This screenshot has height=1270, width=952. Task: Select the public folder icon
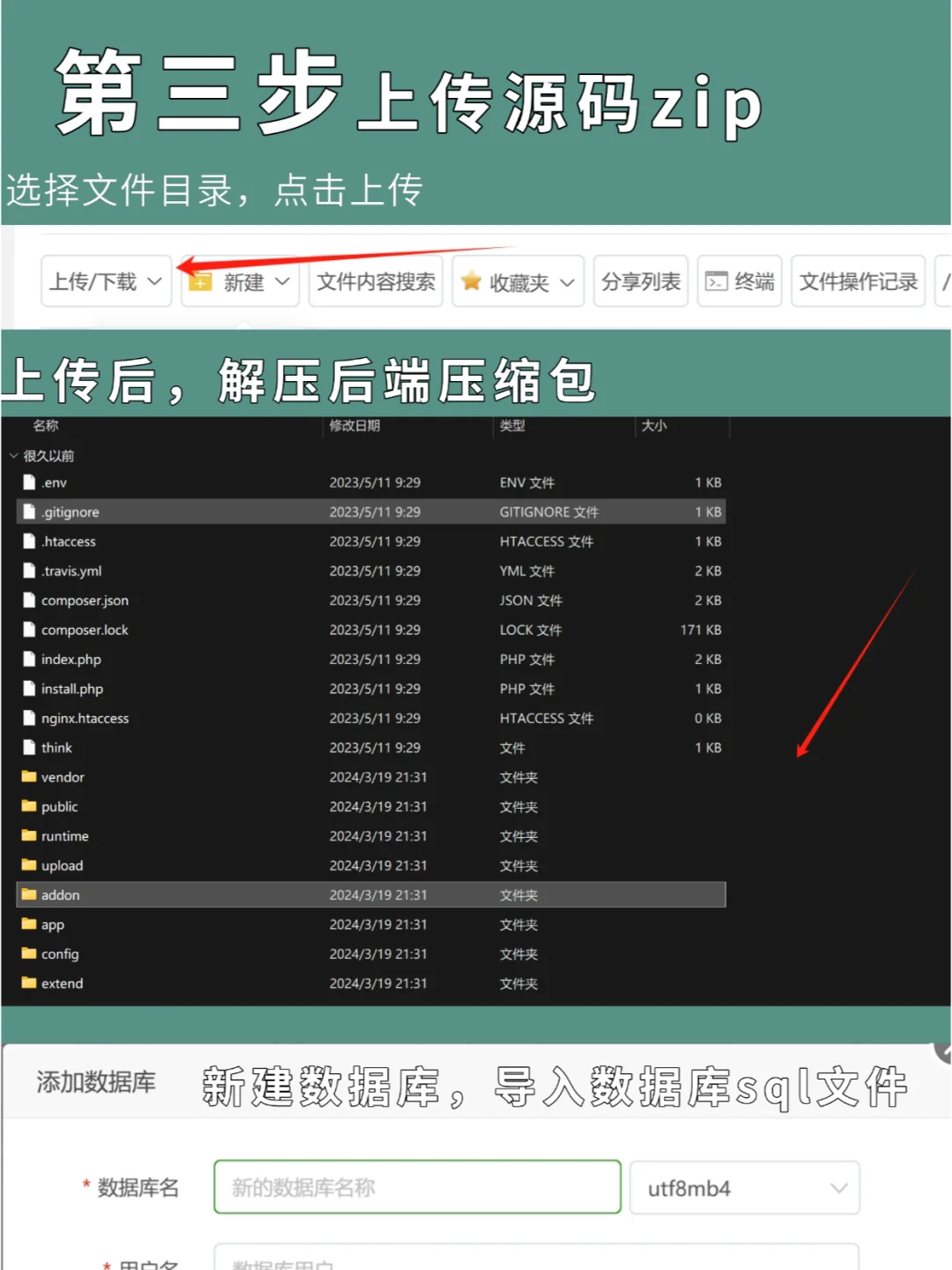(29, 806)
